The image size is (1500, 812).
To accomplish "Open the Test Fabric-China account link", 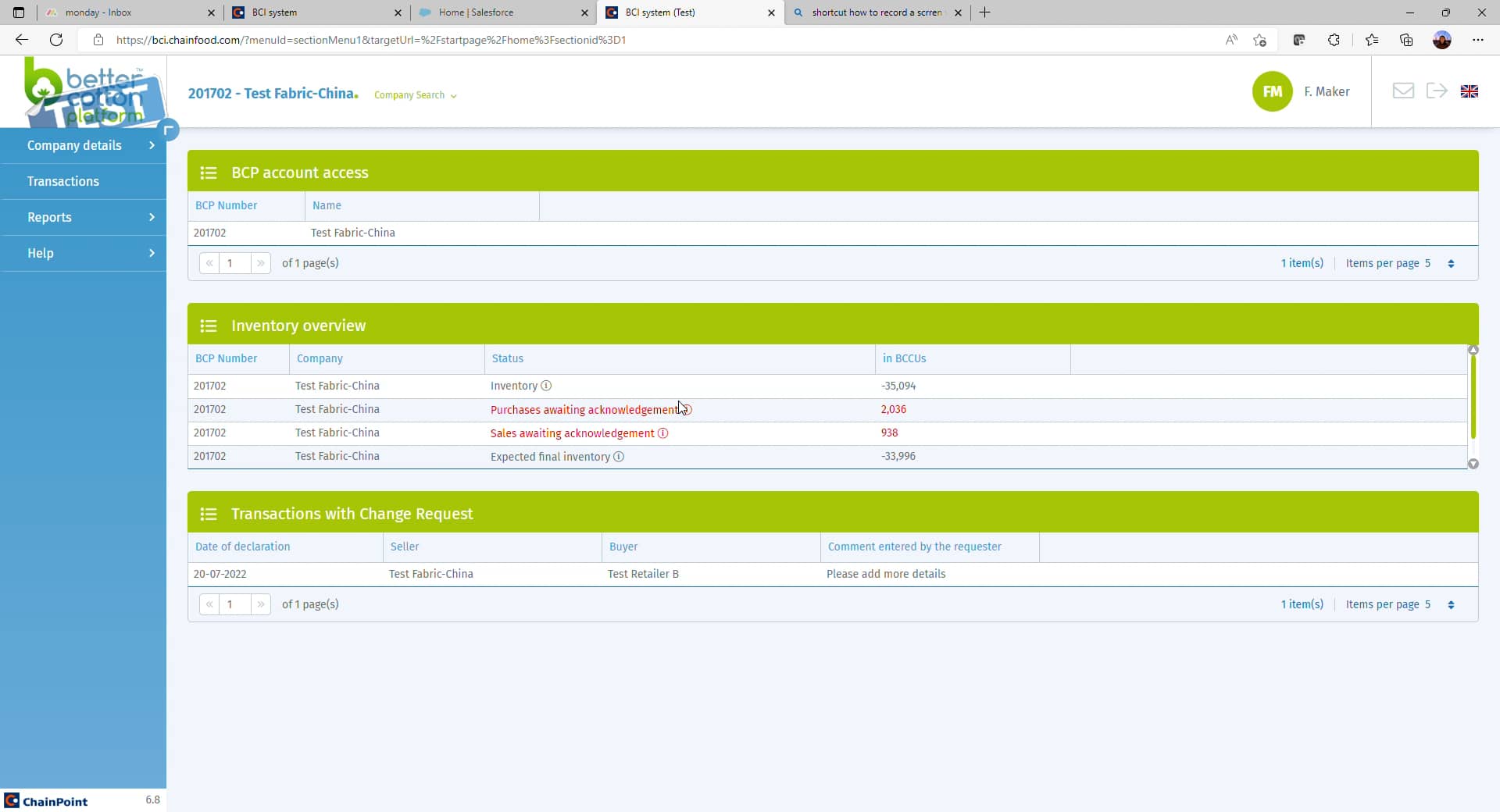I will coord(352,233).
